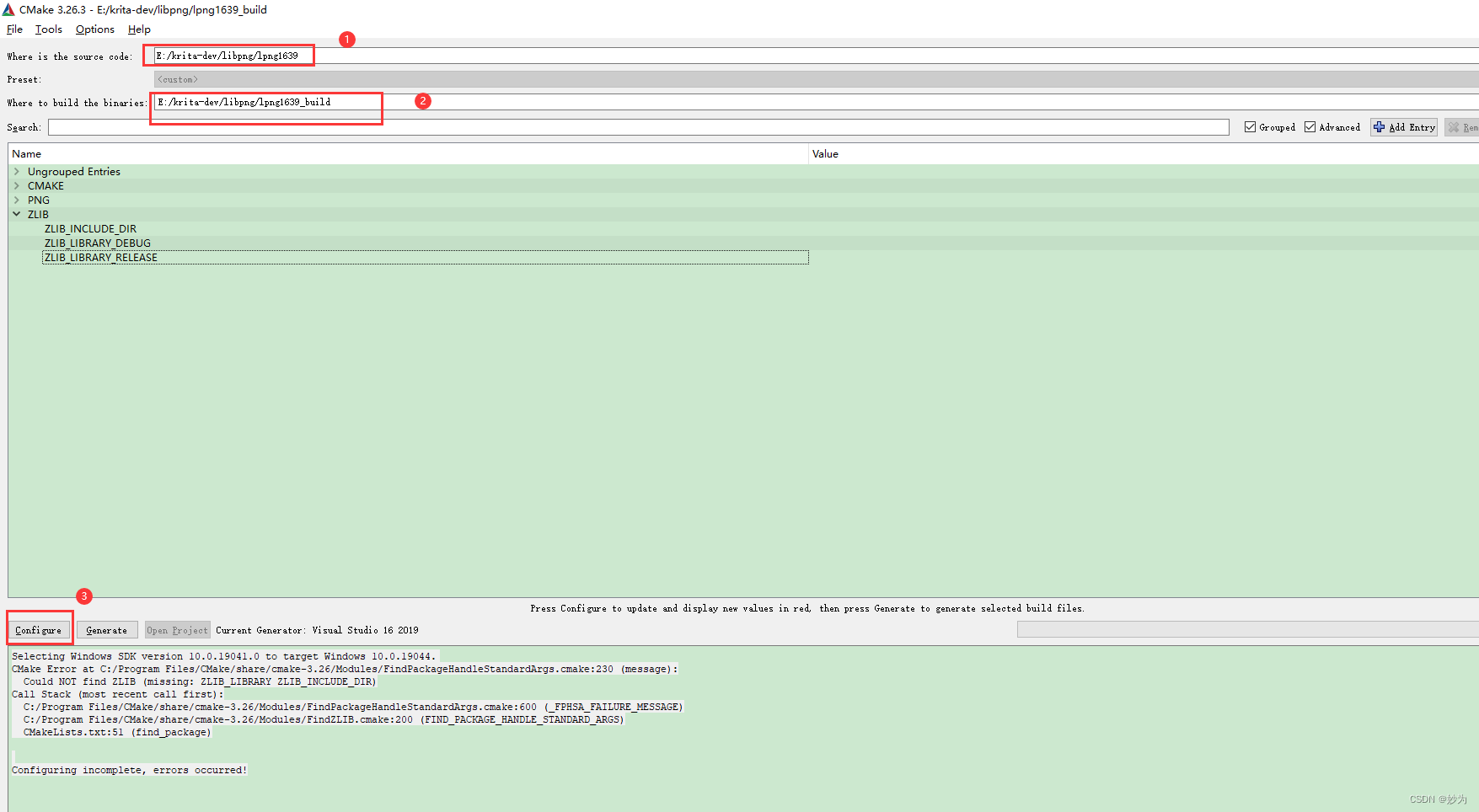Click the CMAKE group label
1479x812 pixels.
(46, 185)
